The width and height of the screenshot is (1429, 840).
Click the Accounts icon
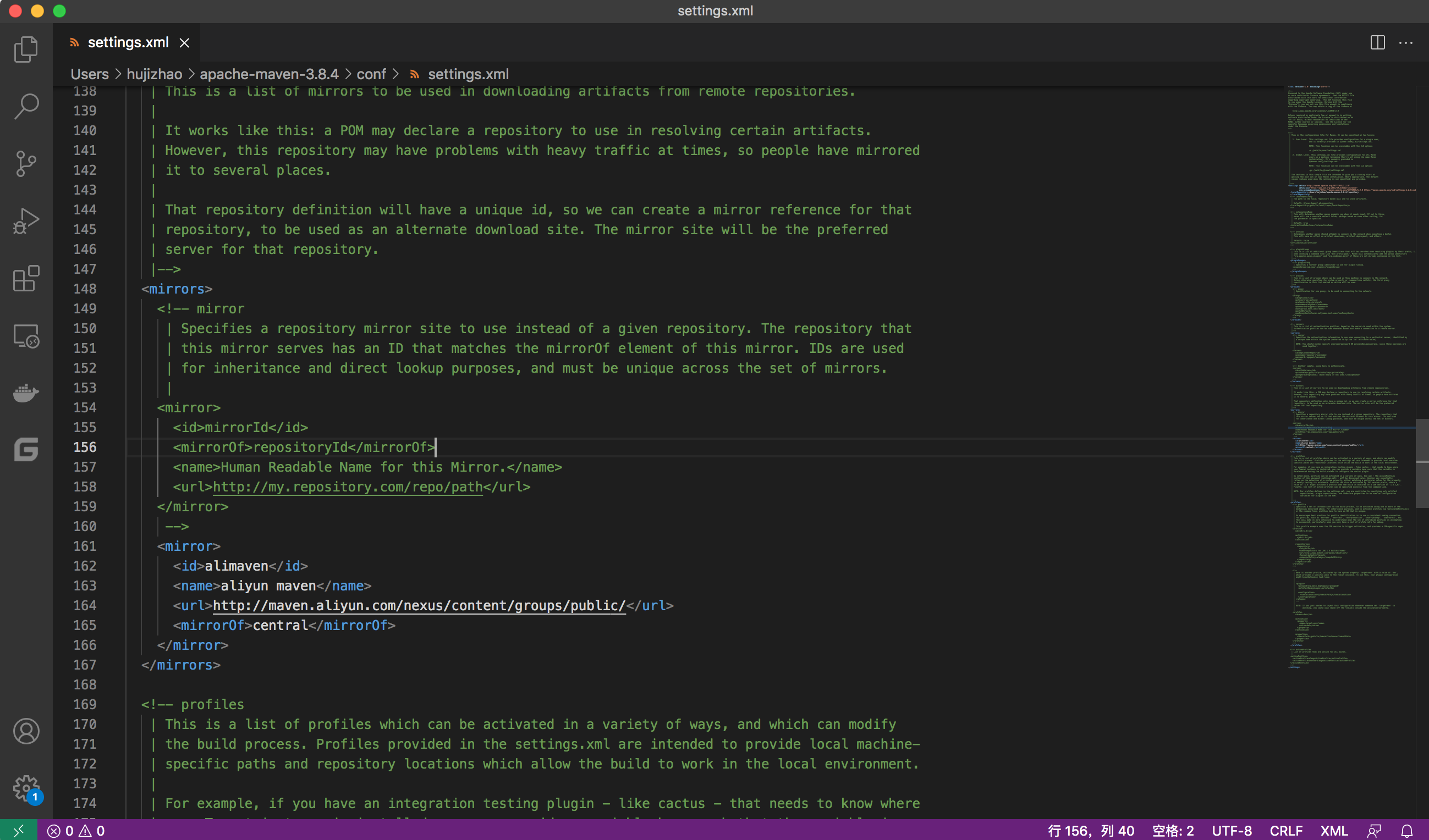click(x=26, y=731)
